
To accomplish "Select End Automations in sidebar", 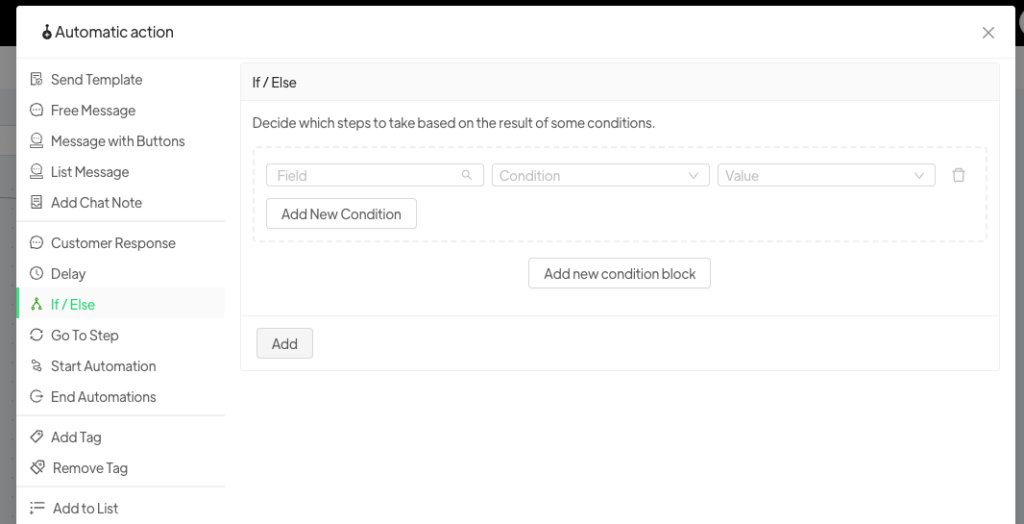I will click(x=103, y=397).
